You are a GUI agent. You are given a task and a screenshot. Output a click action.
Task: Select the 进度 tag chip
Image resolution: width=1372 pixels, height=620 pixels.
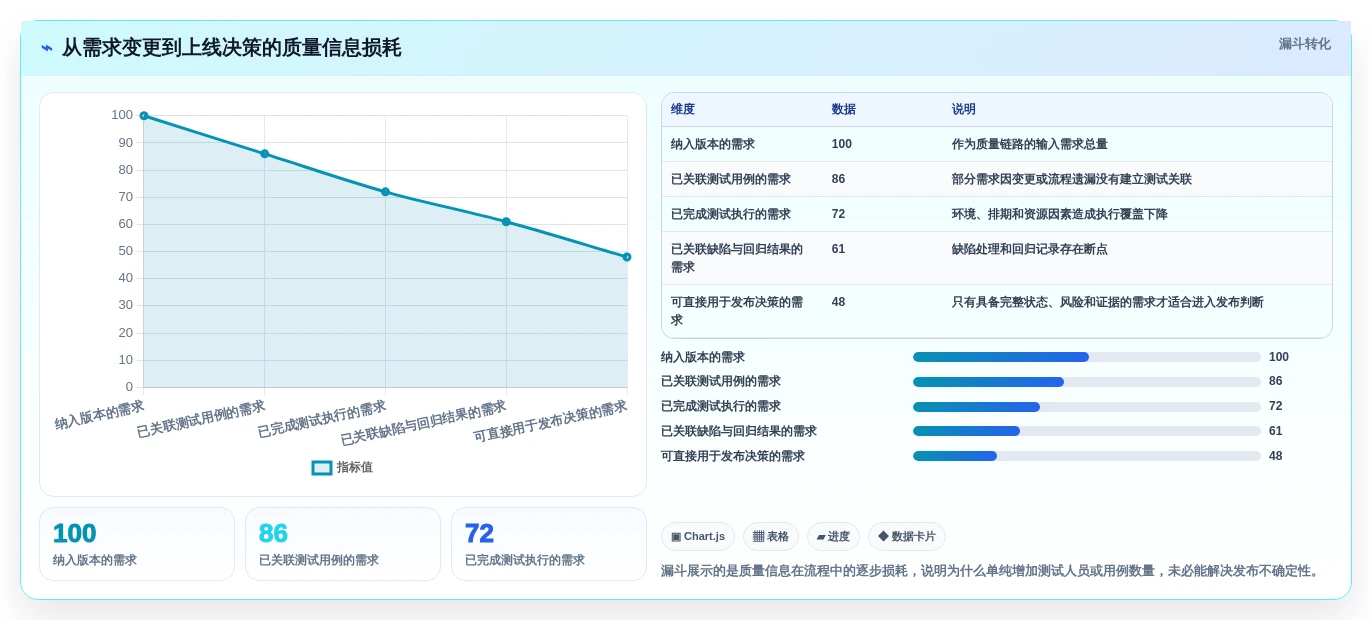[833, 537]
